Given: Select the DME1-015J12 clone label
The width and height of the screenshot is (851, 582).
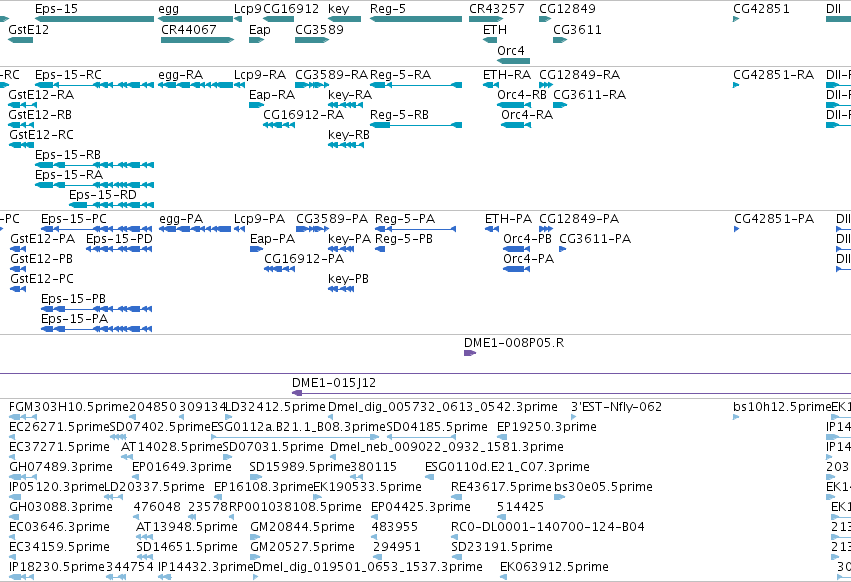Looking at the screenshot, I should coord(334,383).
